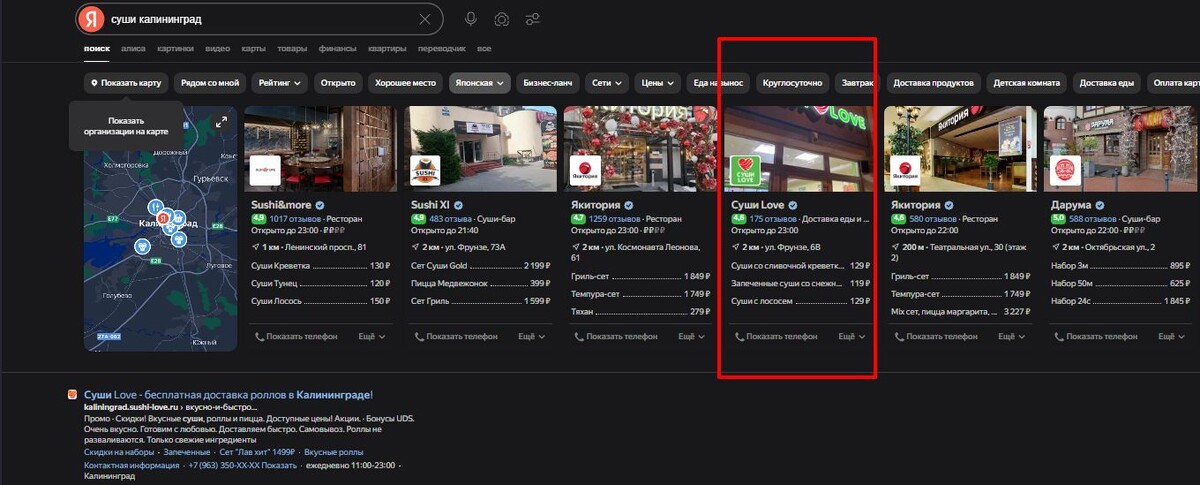Click the Дарума logo badge

click(x=1065, y=171)
